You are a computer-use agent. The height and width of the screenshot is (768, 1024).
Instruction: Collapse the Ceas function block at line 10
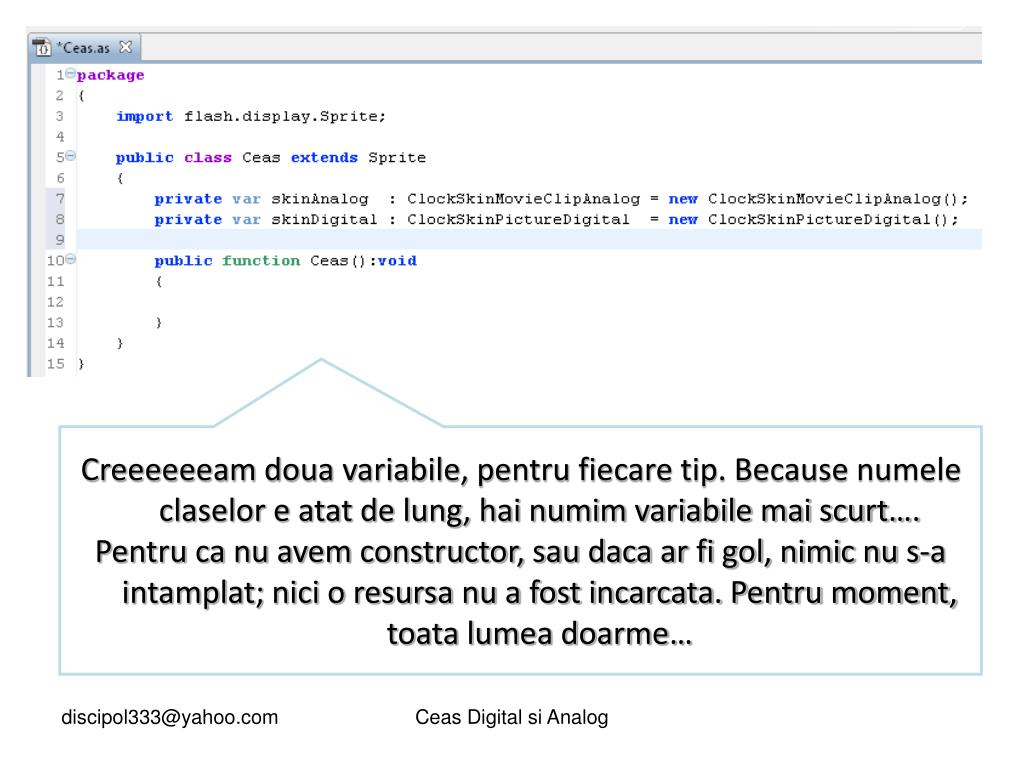71,259
